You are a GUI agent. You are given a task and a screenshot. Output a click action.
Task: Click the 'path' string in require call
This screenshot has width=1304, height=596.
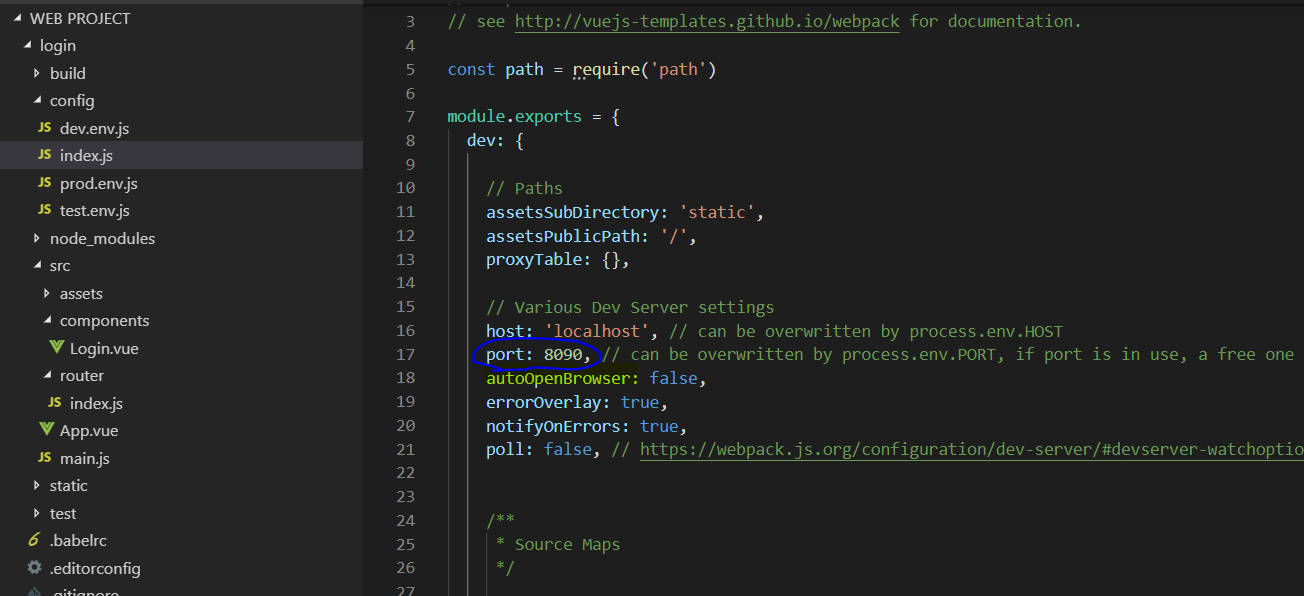[678, 69]
